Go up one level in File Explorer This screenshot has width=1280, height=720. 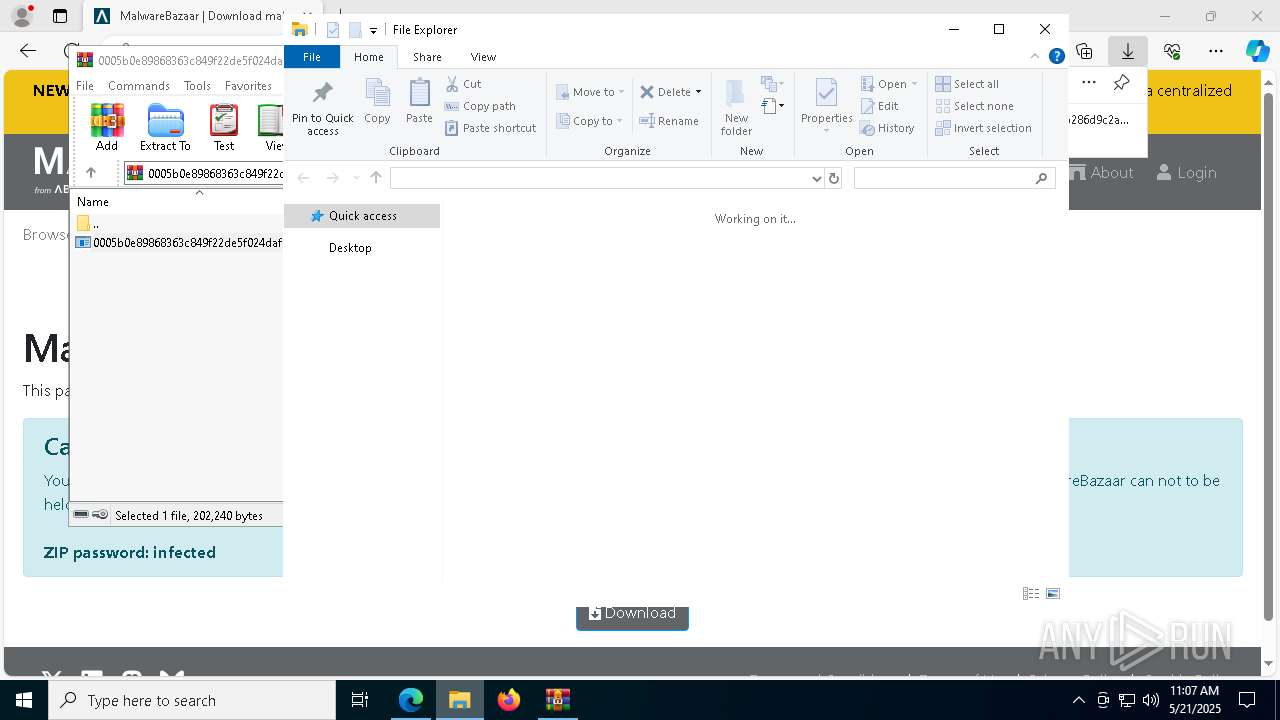(x=376, y=178)
